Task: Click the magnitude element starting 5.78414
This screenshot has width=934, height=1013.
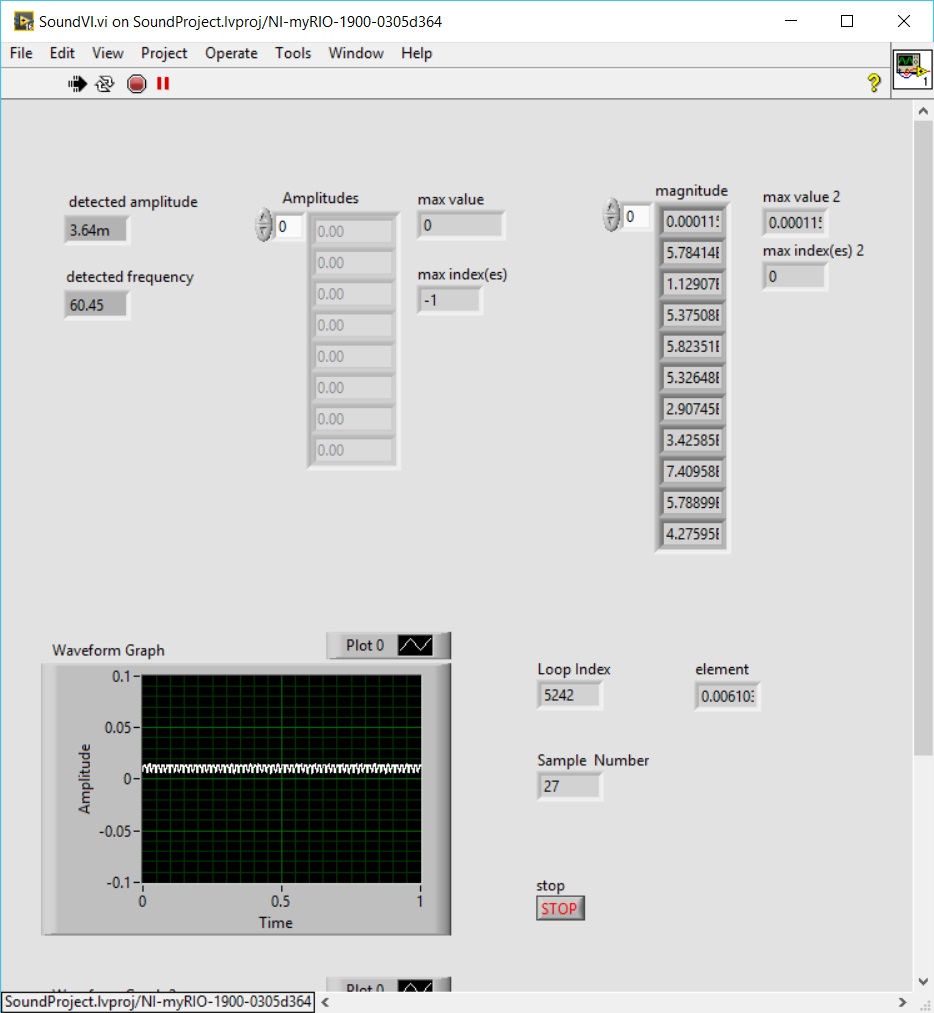Action: tap(692, 253)
